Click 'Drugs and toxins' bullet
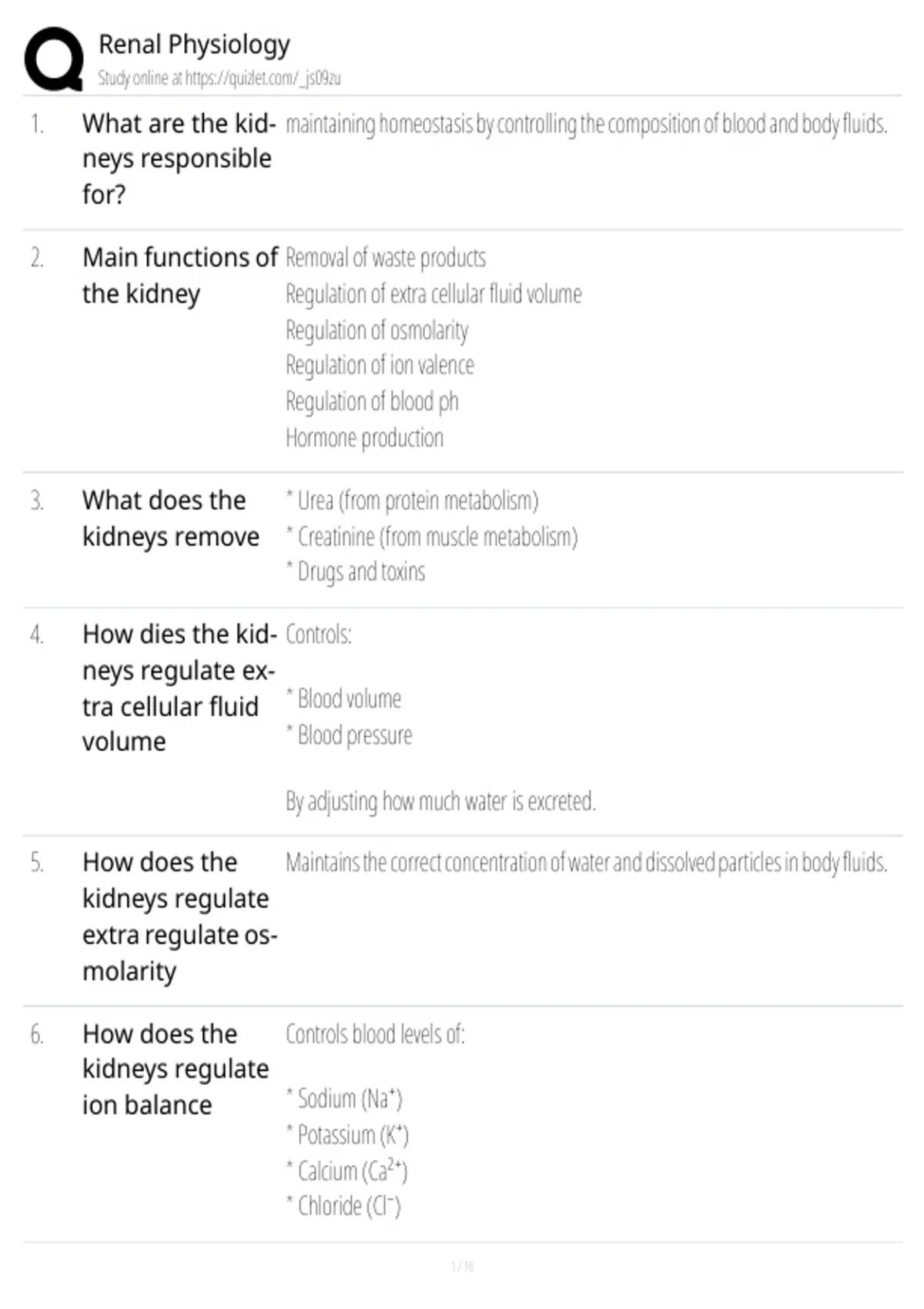Screen dimensions: 924x1309 (355, 572)
